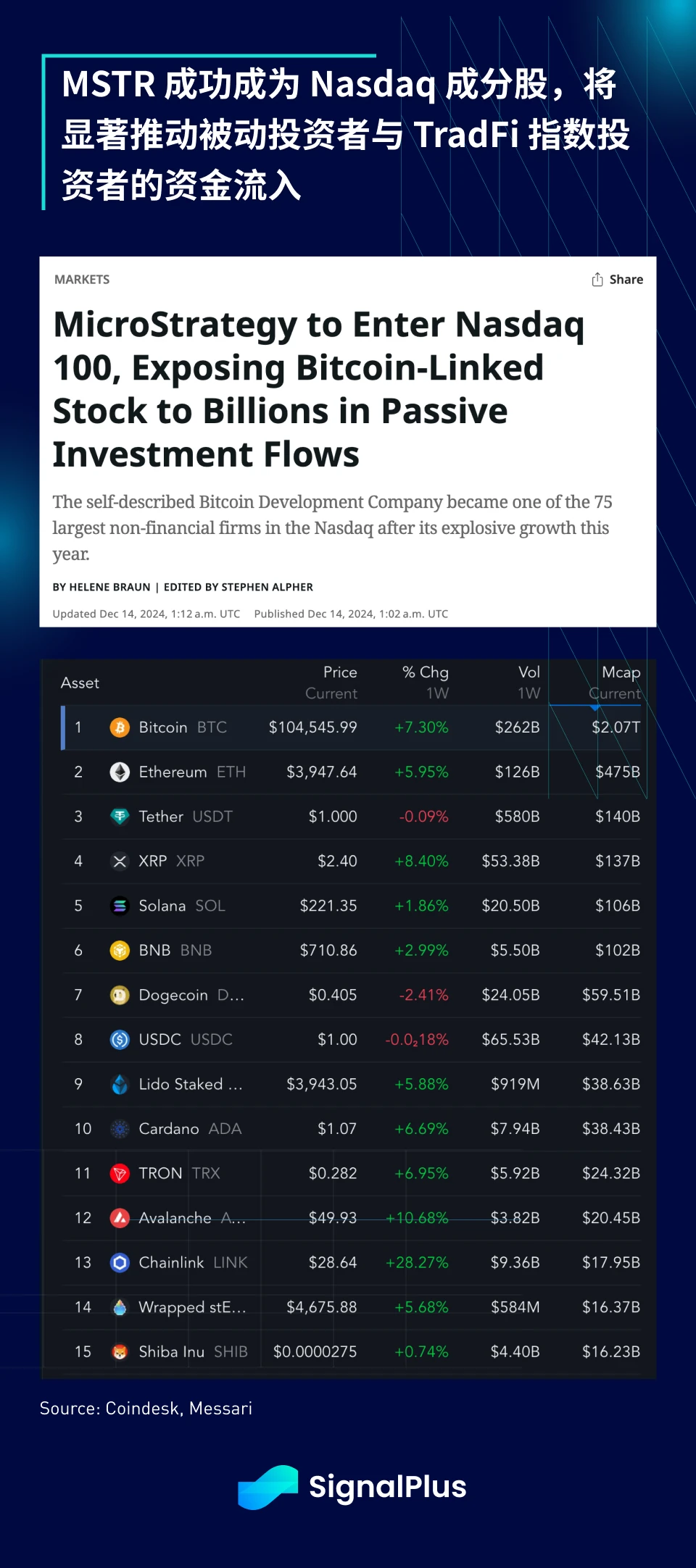696x1568 pixels.
Task: Open the MicroStrategy Nasdaq 100 headline
Action: (319, 389)
